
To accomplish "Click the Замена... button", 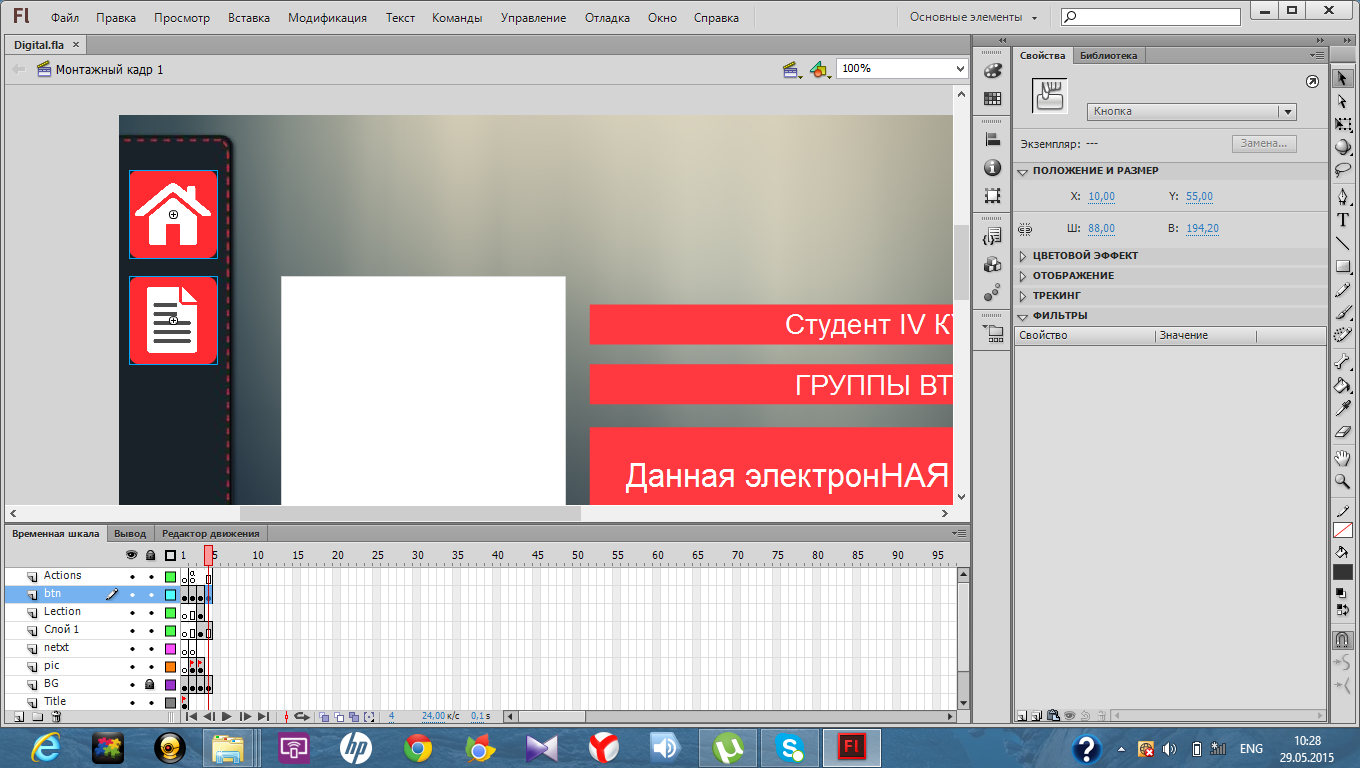I will (x=1264, y=143).
